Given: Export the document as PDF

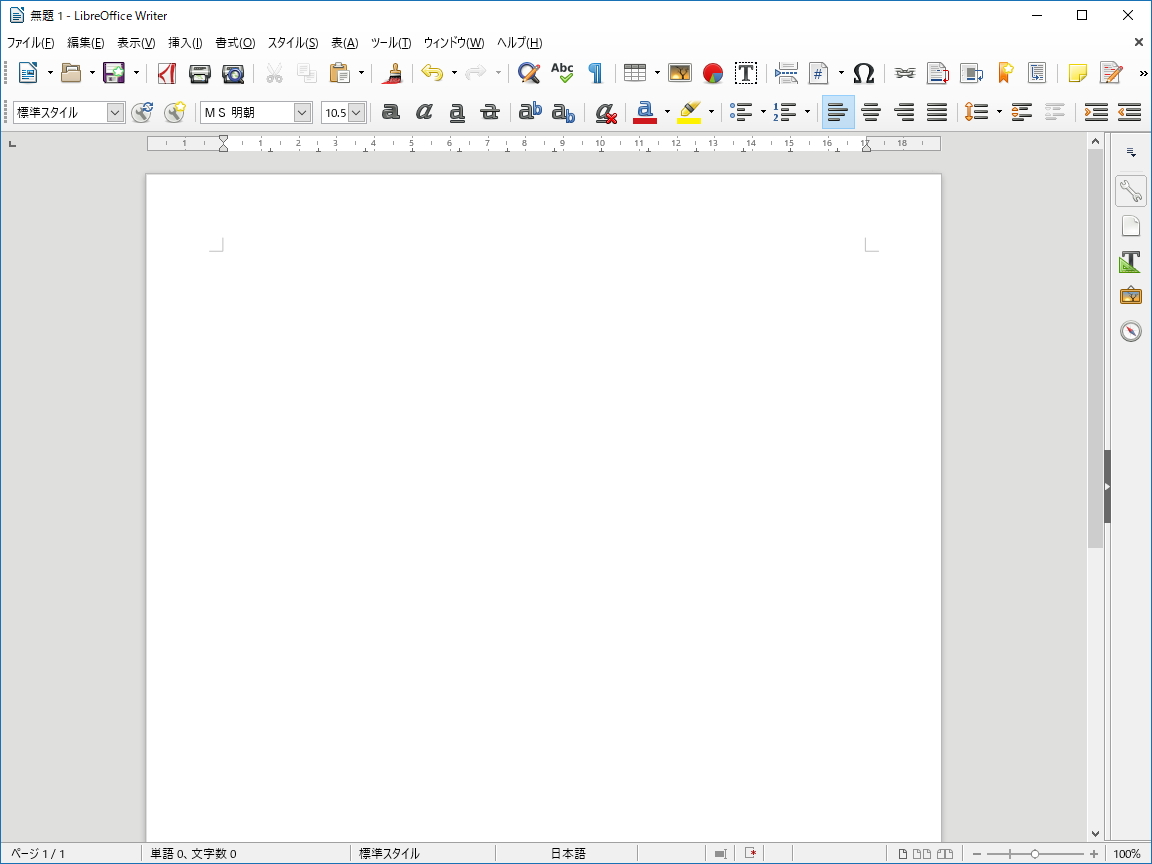Looking at the screenshot, I should [x=166, y=72].
